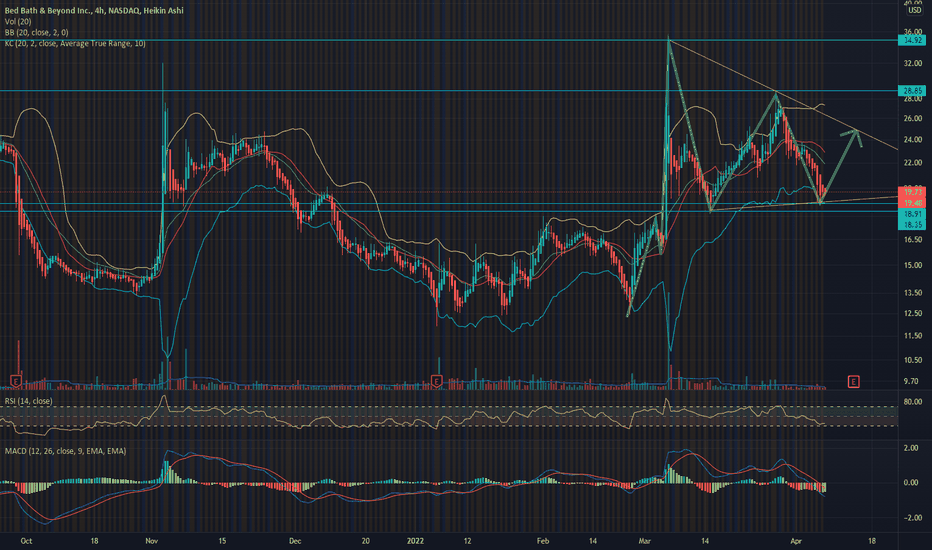Click the 32.00 price axis label
This screenshot has width=932, height=550.
coord(912,63)
